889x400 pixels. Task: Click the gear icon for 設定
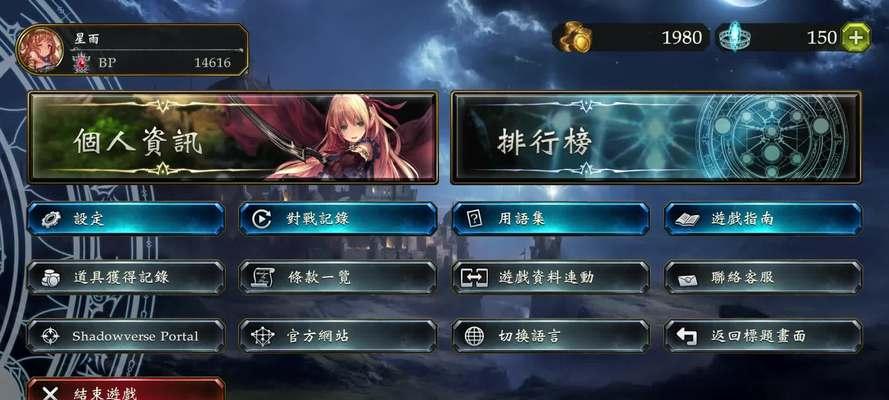pos(50,219)
